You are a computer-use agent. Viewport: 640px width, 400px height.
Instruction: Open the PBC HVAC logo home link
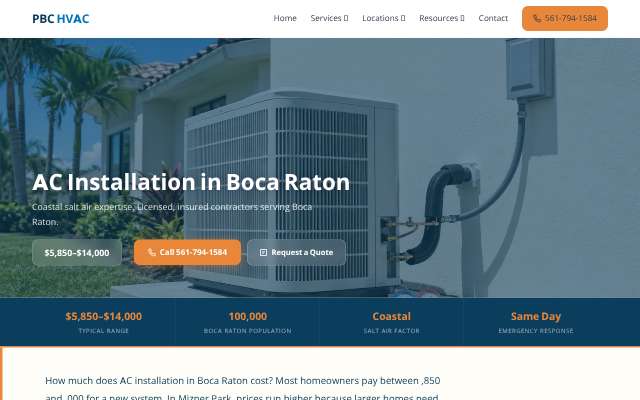60,19
